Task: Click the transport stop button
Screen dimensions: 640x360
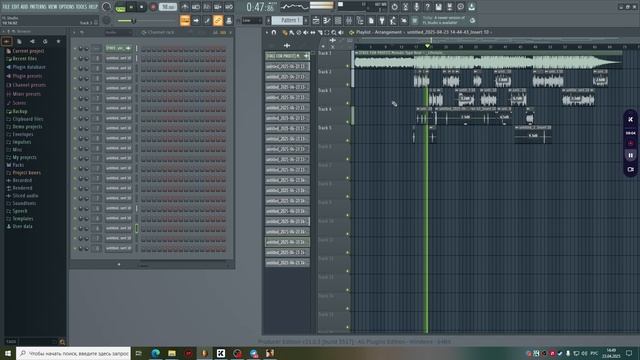Action: (x=142, y=7)
